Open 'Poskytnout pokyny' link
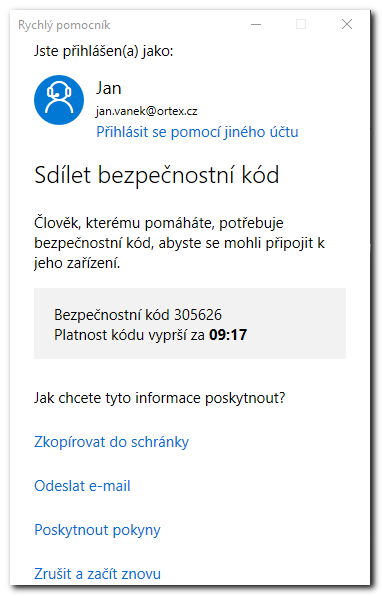The image size is (382, 596). [97, 530]
